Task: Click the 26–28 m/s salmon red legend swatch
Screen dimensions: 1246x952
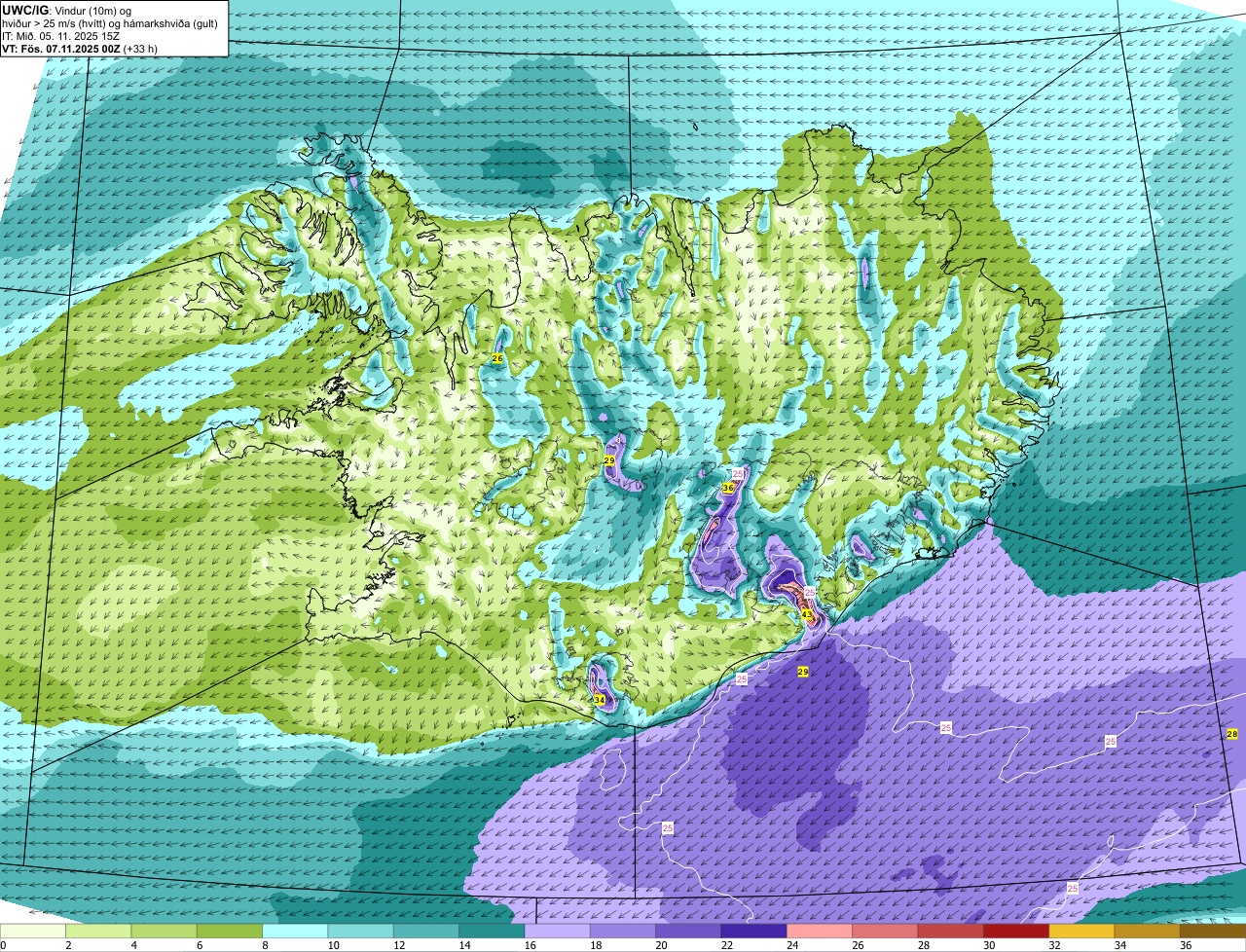Action: [885, 931]
